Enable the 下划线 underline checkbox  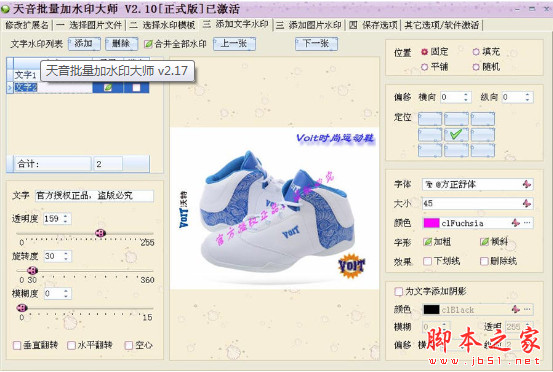(427, 261)
